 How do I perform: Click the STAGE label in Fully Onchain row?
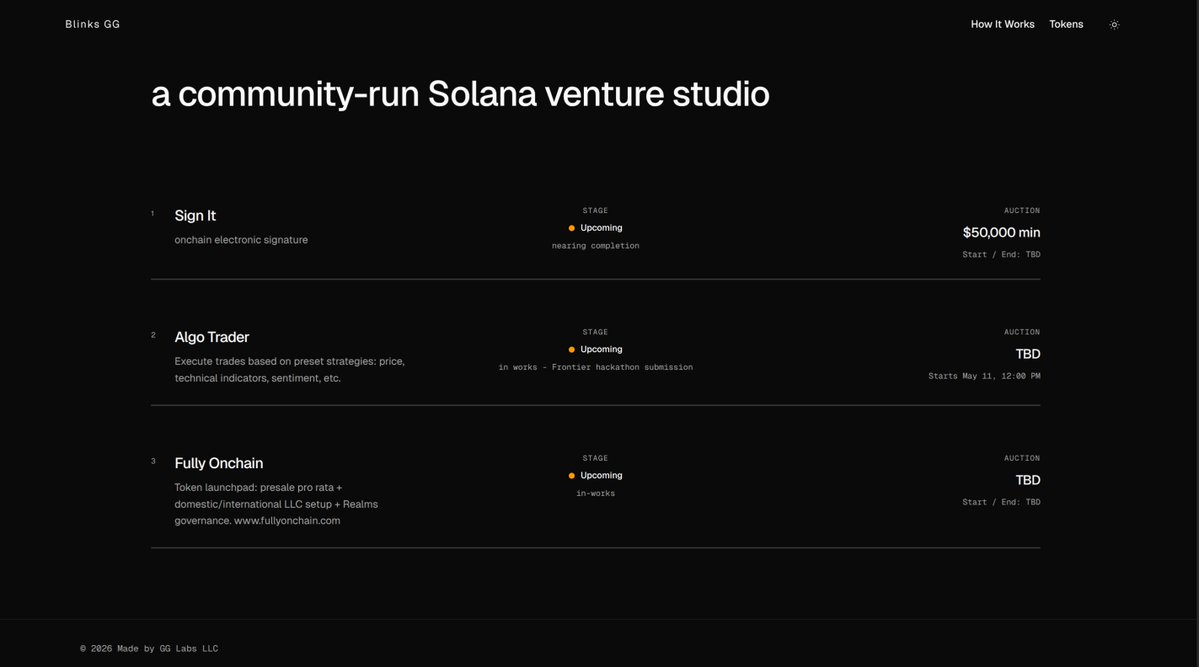point(595,458)
